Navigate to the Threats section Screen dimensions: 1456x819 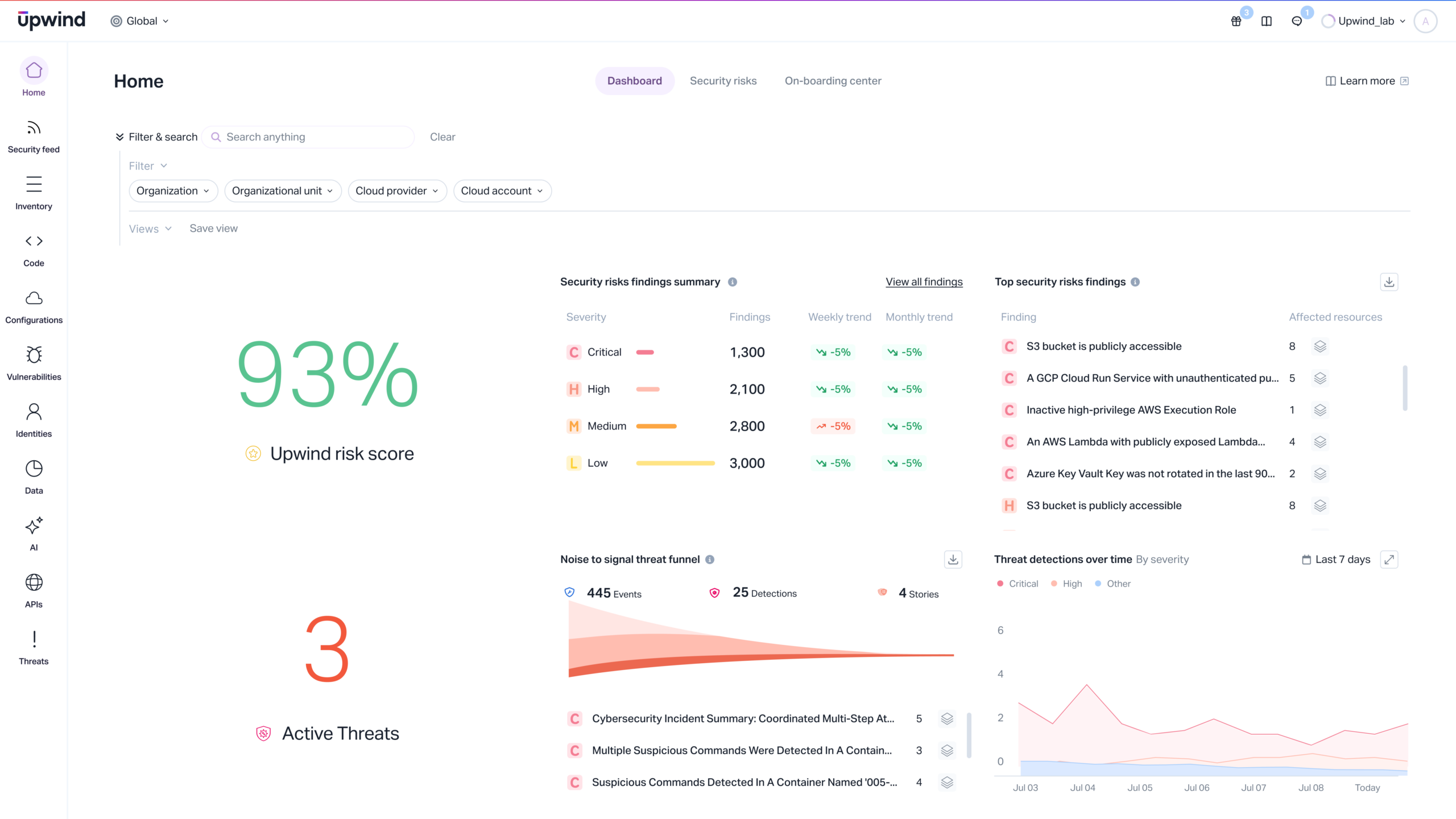[x=34, y=647]
